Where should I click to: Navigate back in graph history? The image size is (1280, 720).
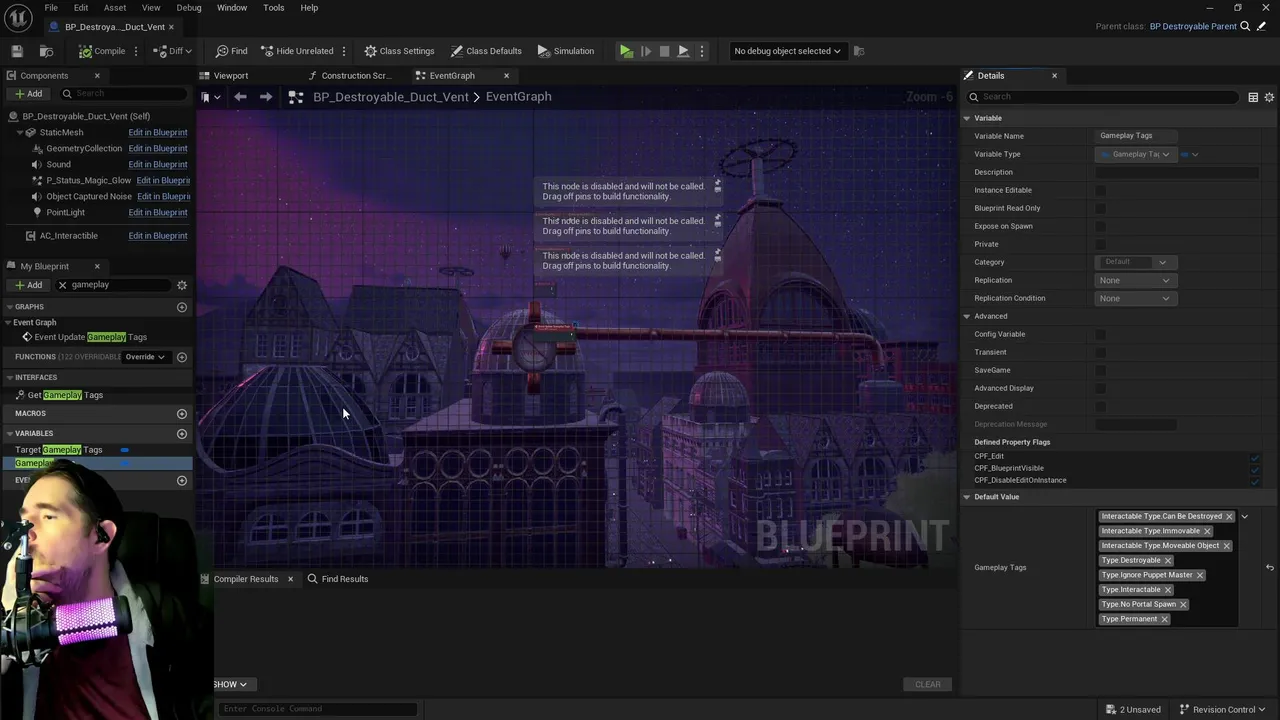240,97
